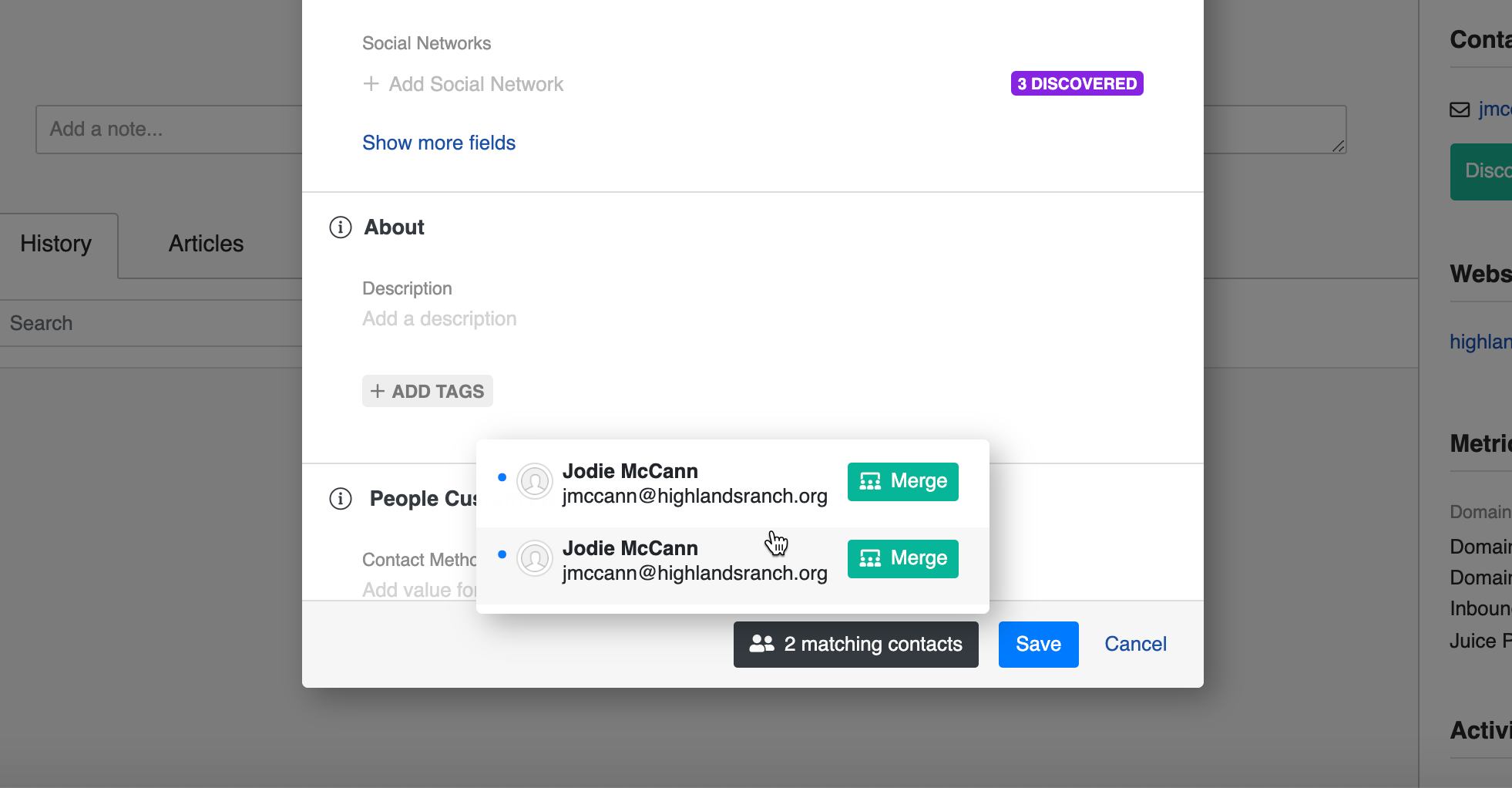
Task: Toggle the 2 matching contacts popup
Action: coord(855,645)
